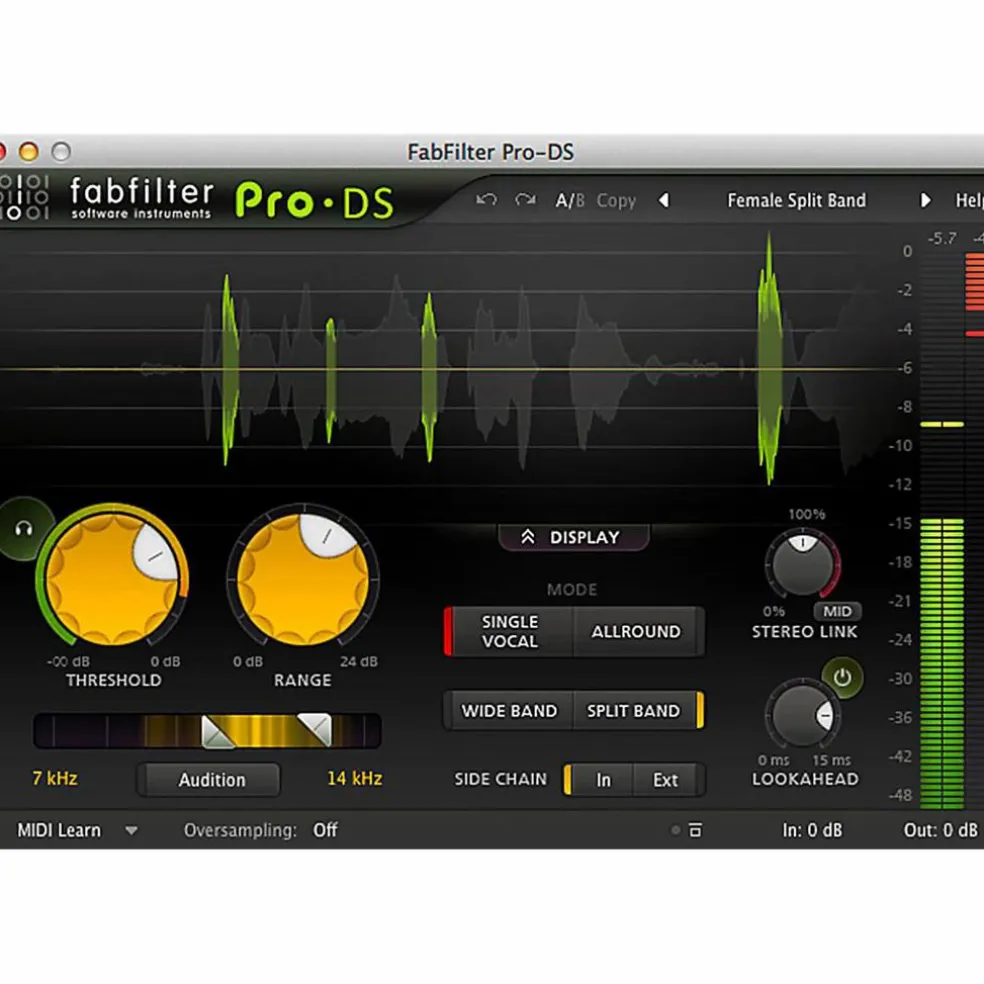The width and height of the screenshot is (984, 984).
Task: Collapse the Display panel
Action: pyautogui.click(x=573, y=537)
